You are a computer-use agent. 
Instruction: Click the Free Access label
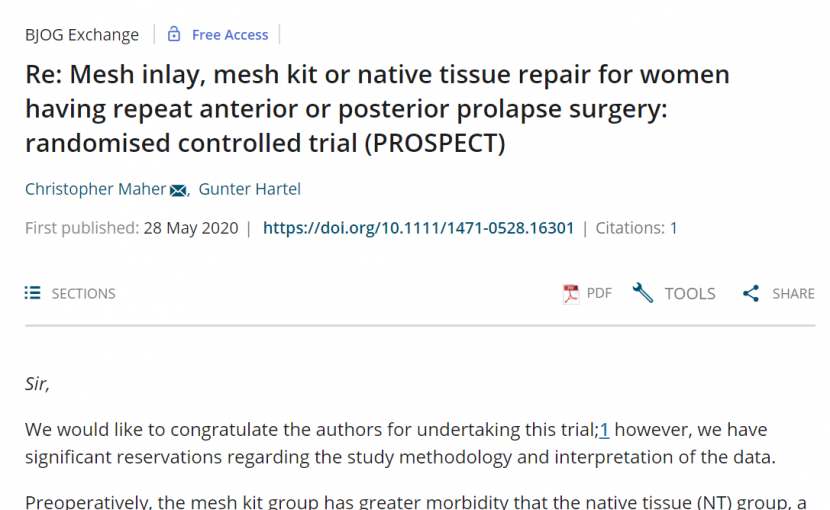[230, 35]
